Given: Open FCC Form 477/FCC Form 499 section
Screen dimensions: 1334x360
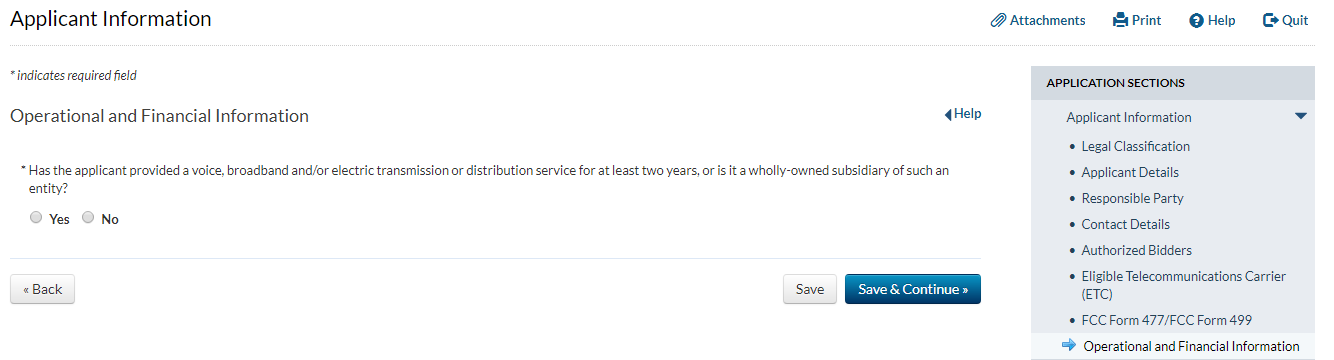Looking at the screenshot, I should 1166,320.
